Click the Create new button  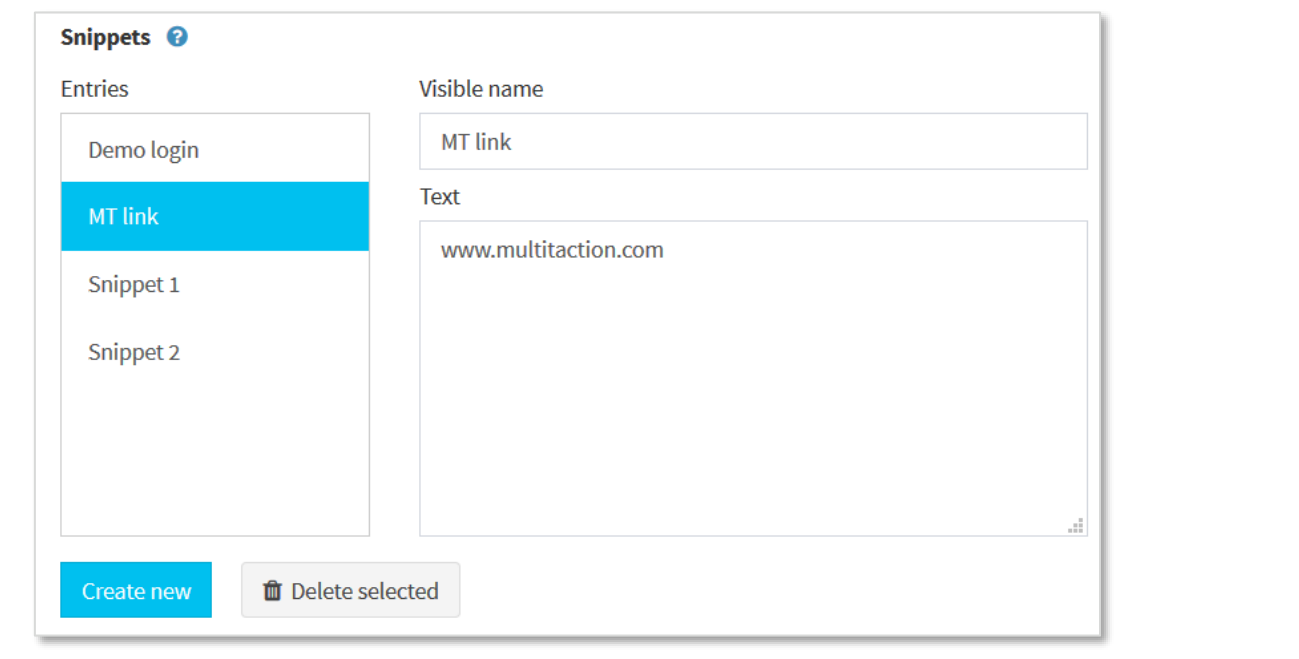coord(135,590)
